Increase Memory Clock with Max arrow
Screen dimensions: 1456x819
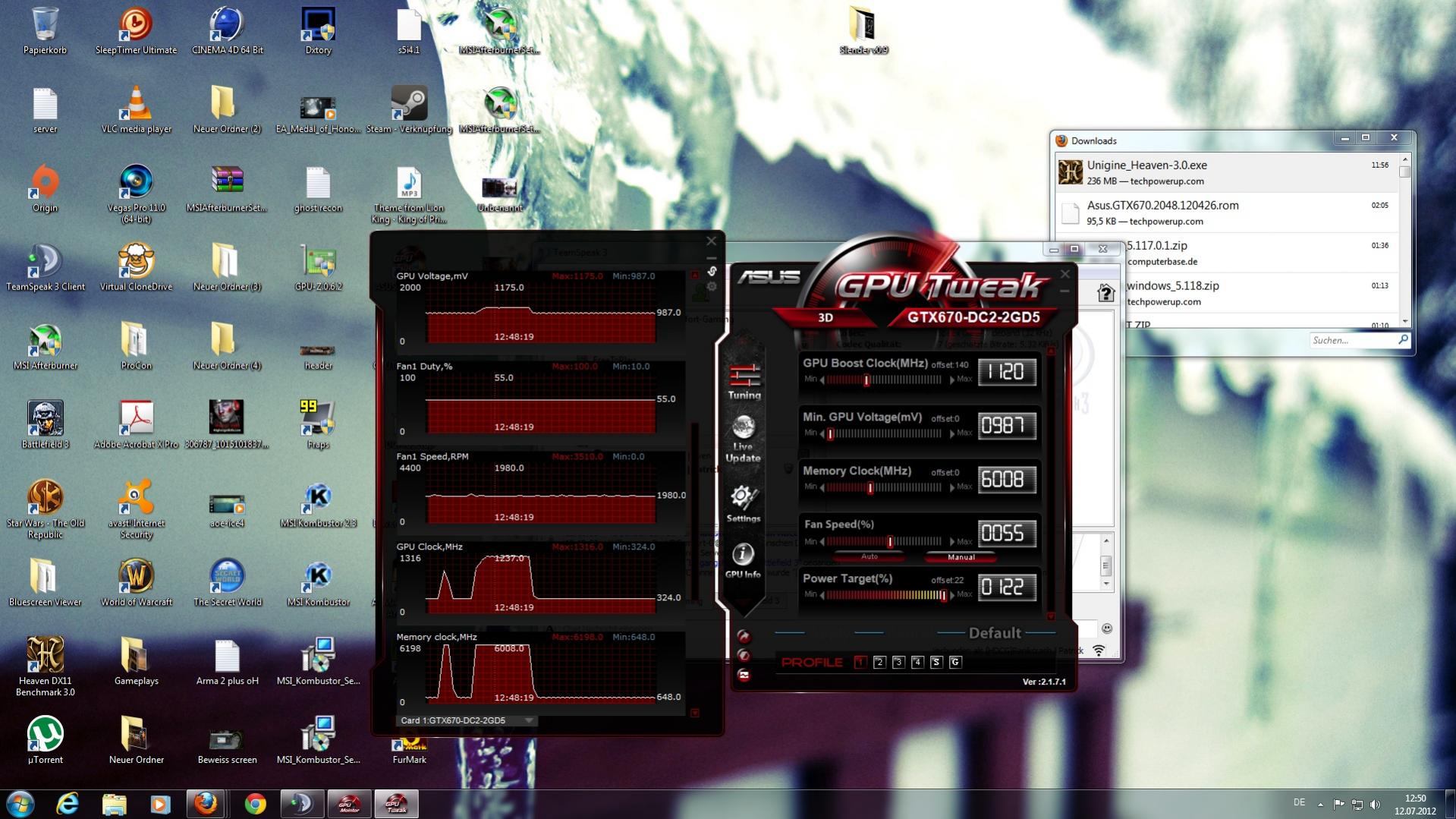(952, 487)
